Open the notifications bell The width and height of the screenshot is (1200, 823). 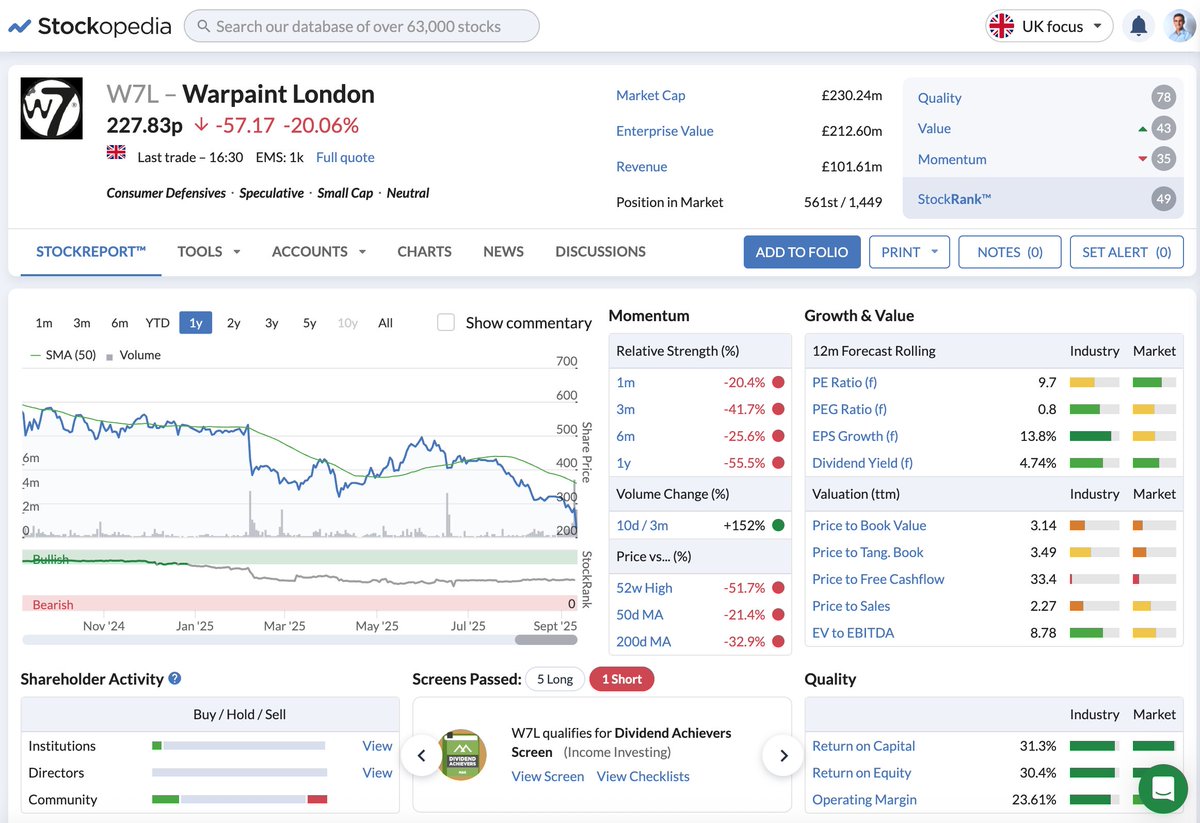(x=1138, y=26)
